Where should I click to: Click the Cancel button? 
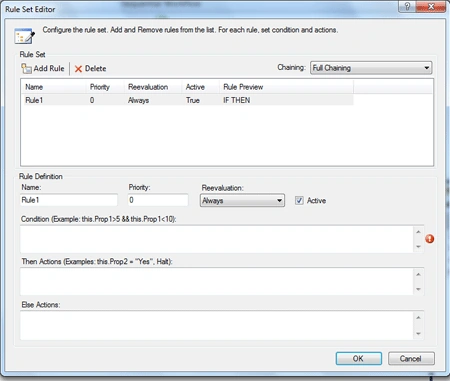(x=411, y=358)
